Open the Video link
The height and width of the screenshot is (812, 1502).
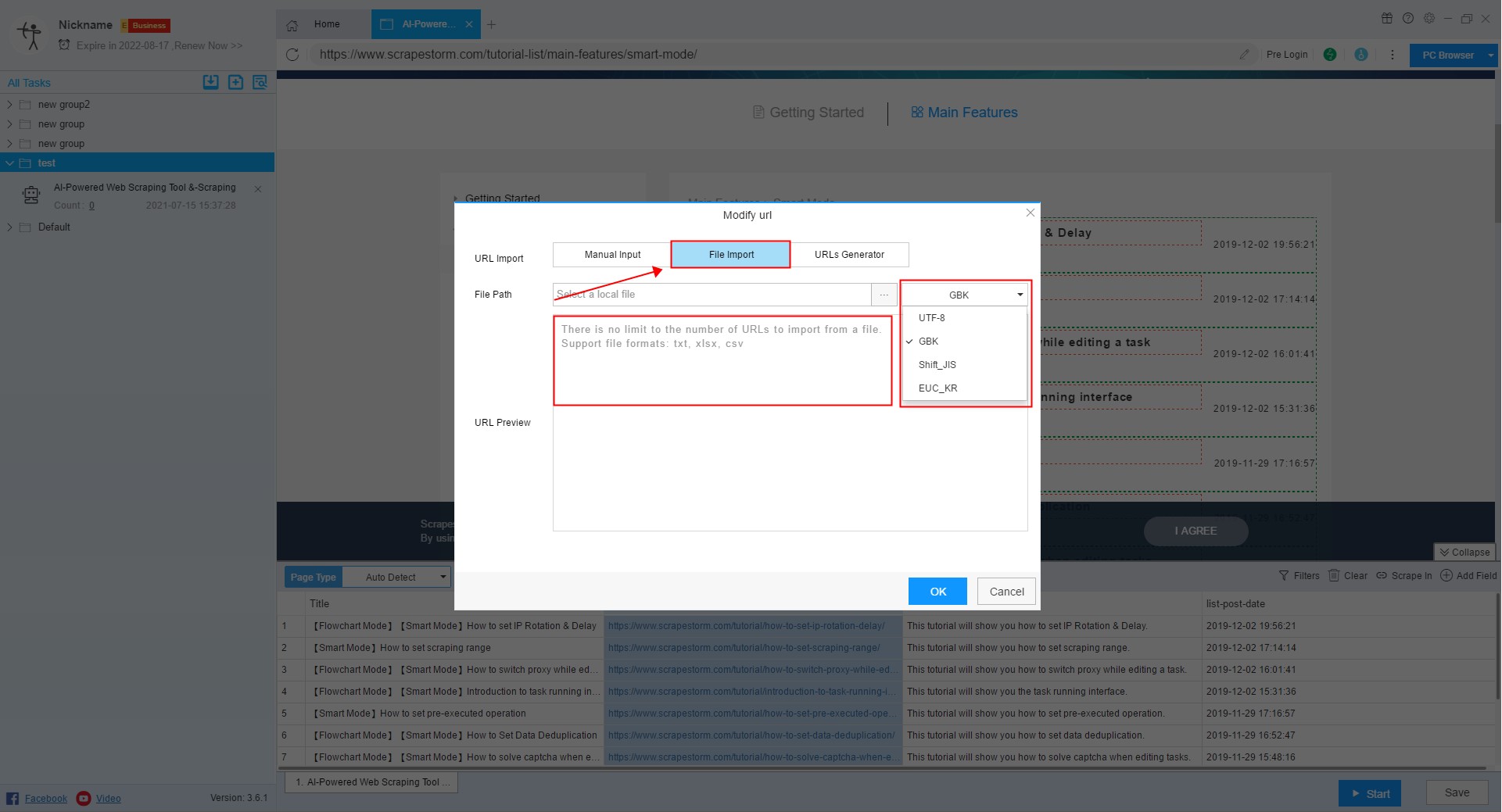(109, 799)
